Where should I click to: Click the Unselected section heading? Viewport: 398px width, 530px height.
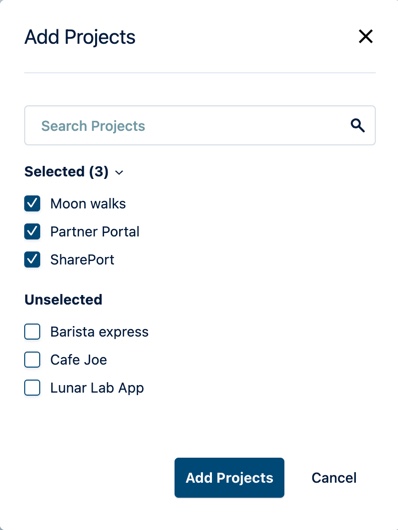click(x=63, y=299)
